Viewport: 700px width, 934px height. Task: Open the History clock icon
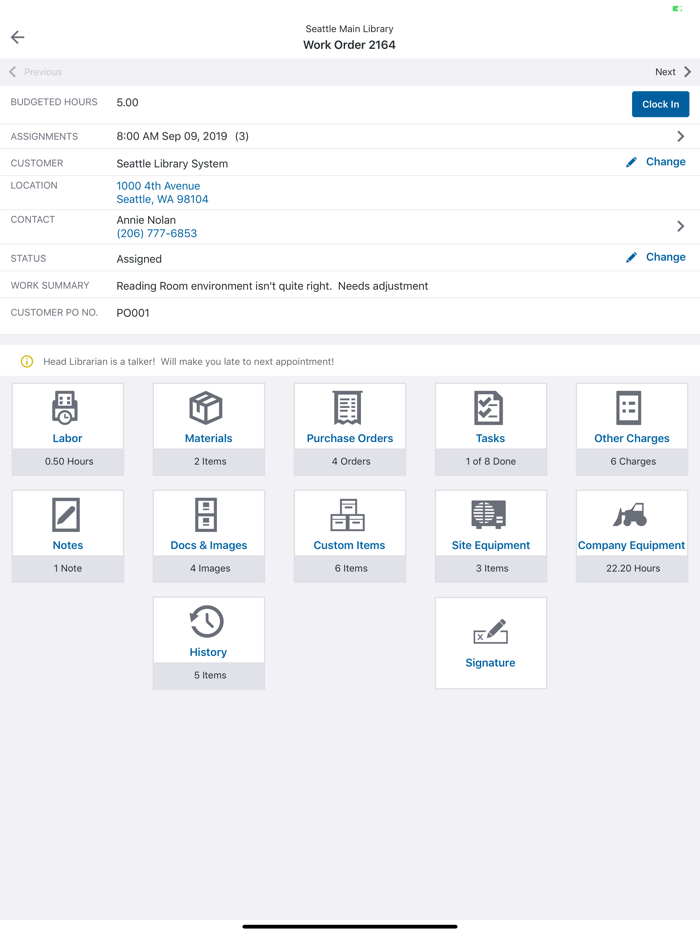(206, 622)
